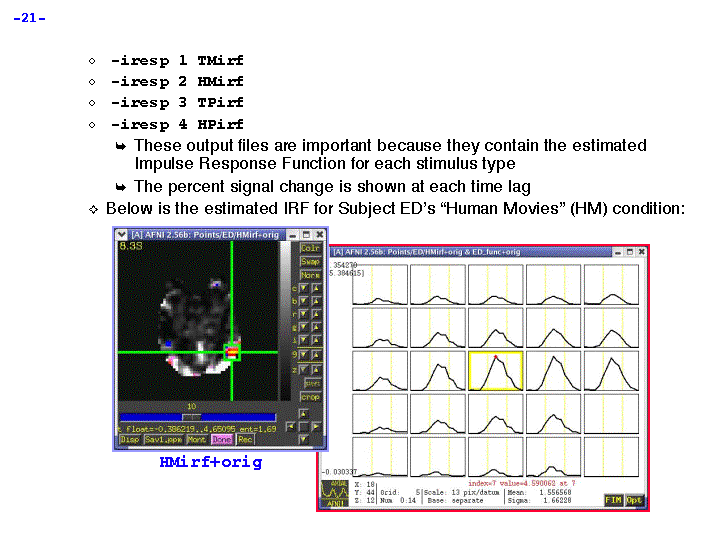The image size is (720, 540).
Task: Click the Norm button
Action: [310, 275]
